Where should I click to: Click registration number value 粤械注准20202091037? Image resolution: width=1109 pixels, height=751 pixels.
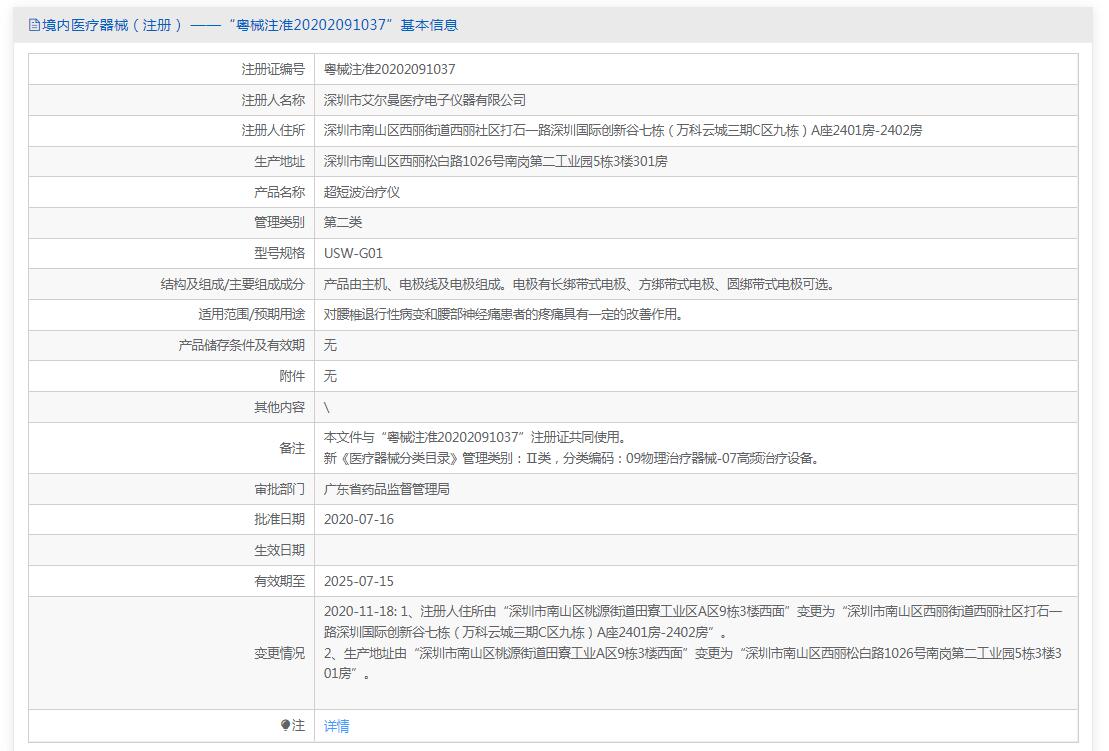(x=390, y=69)
